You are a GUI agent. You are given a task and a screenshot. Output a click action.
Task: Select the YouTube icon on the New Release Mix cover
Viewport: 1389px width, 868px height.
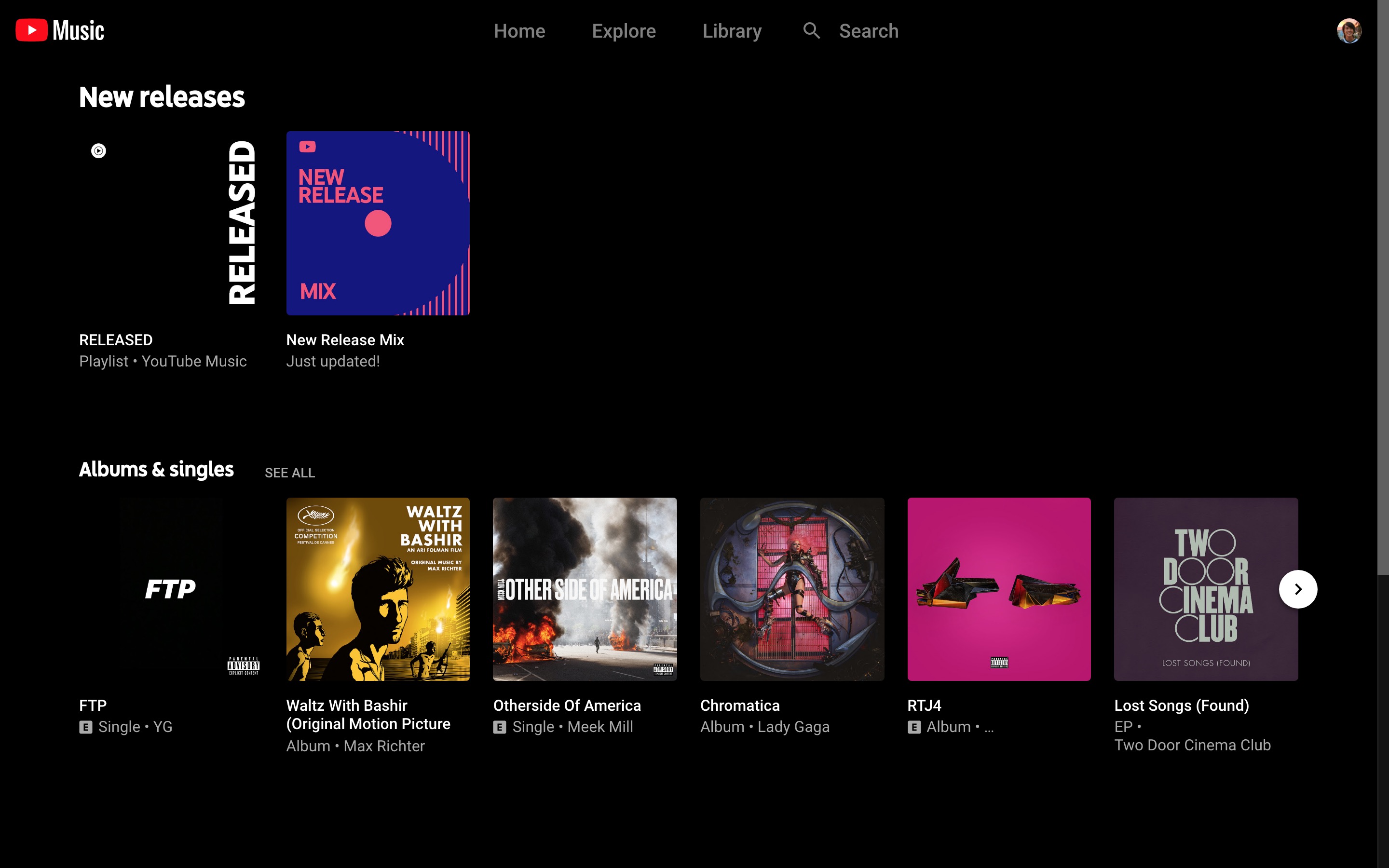click(x=308, y=147)
